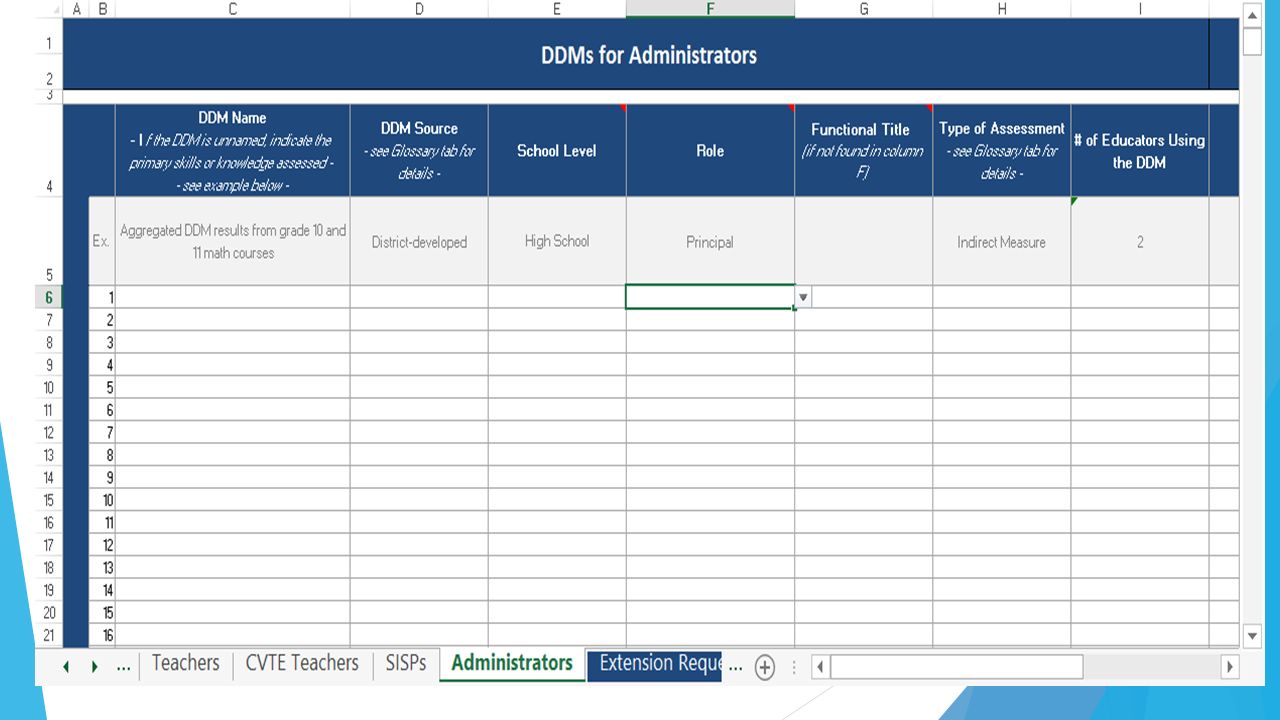Viewport: 1280px width, 720px height.
Task: Click the entry number 10 cell
Action: click(101, 500)
